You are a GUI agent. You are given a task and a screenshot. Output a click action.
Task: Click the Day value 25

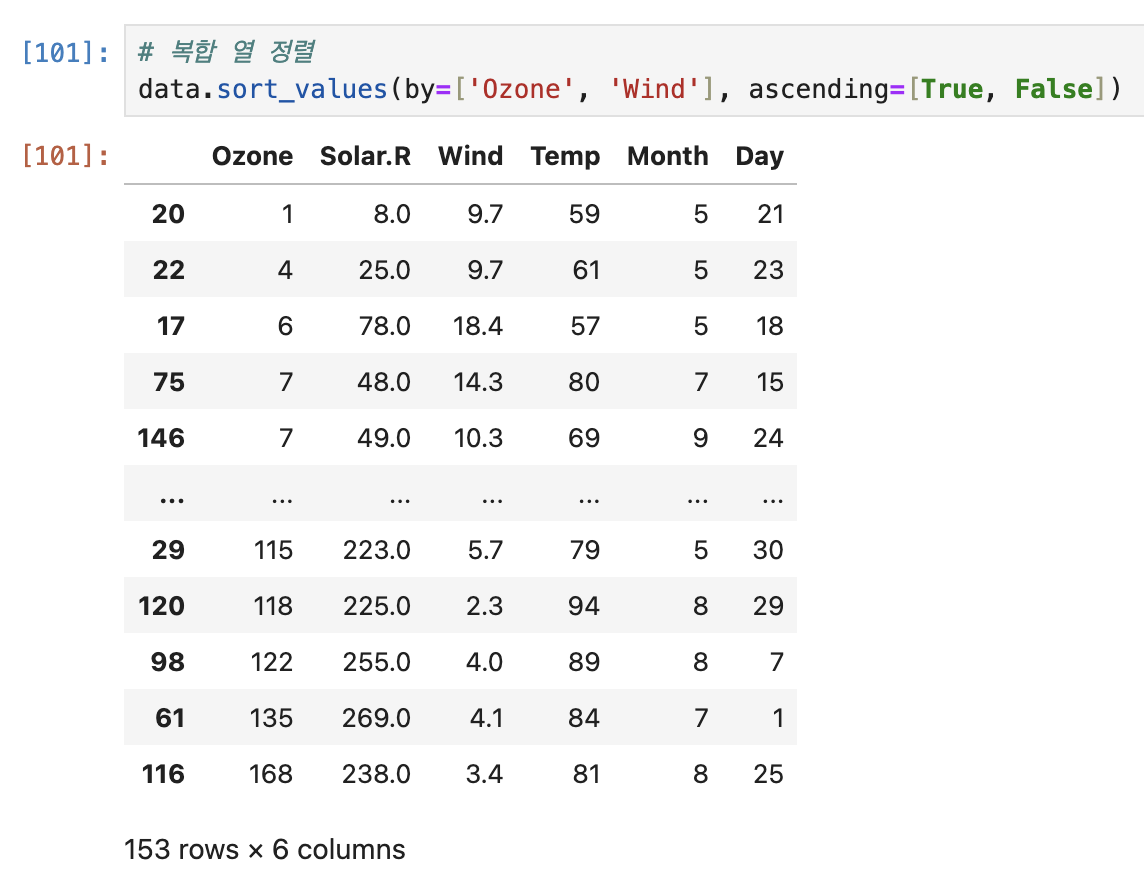(768, 774)
